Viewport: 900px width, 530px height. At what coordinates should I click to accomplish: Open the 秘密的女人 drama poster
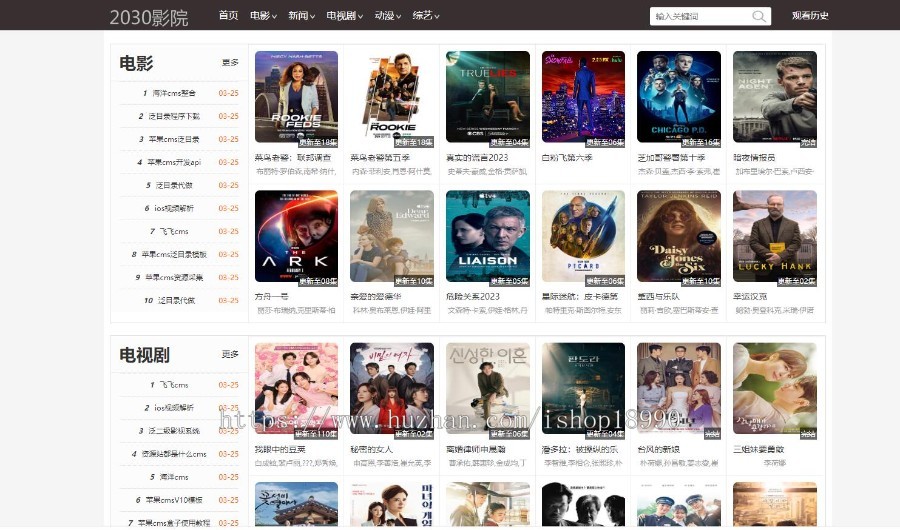(x=392, y=390)
